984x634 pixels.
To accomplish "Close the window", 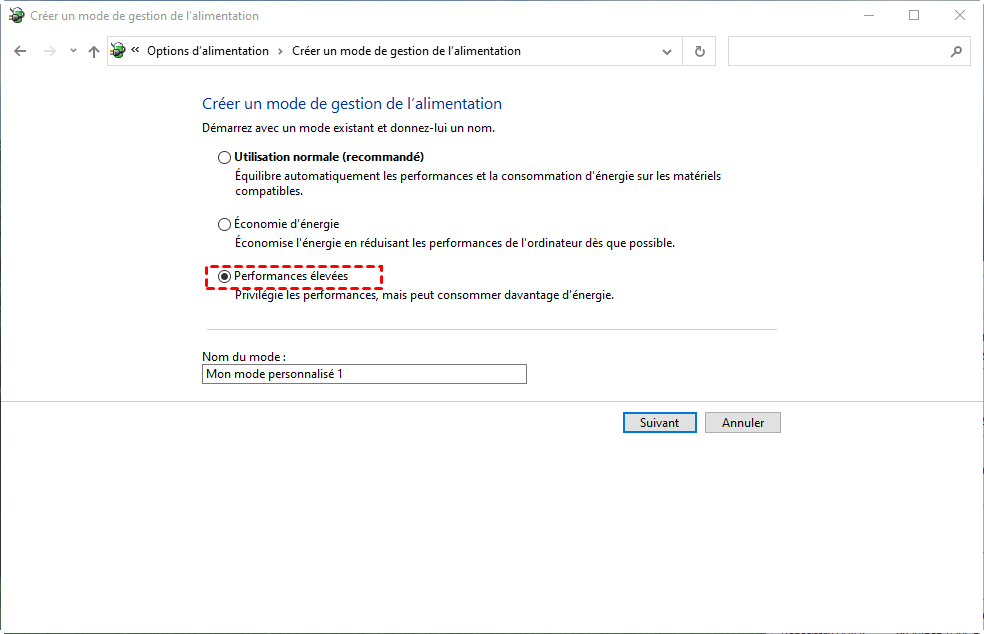I will tap(960, 15).
